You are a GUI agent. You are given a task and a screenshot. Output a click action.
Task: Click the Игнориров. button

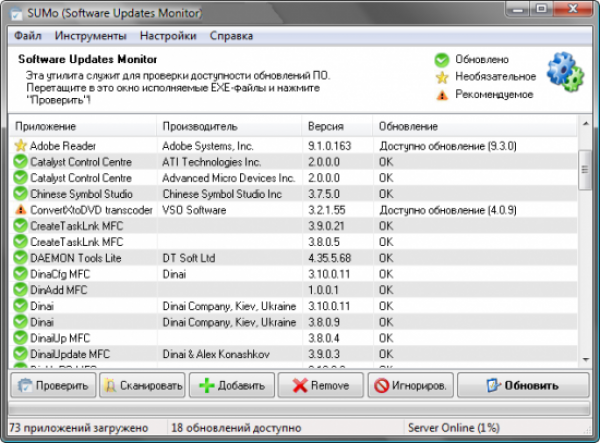click(411, 385)
